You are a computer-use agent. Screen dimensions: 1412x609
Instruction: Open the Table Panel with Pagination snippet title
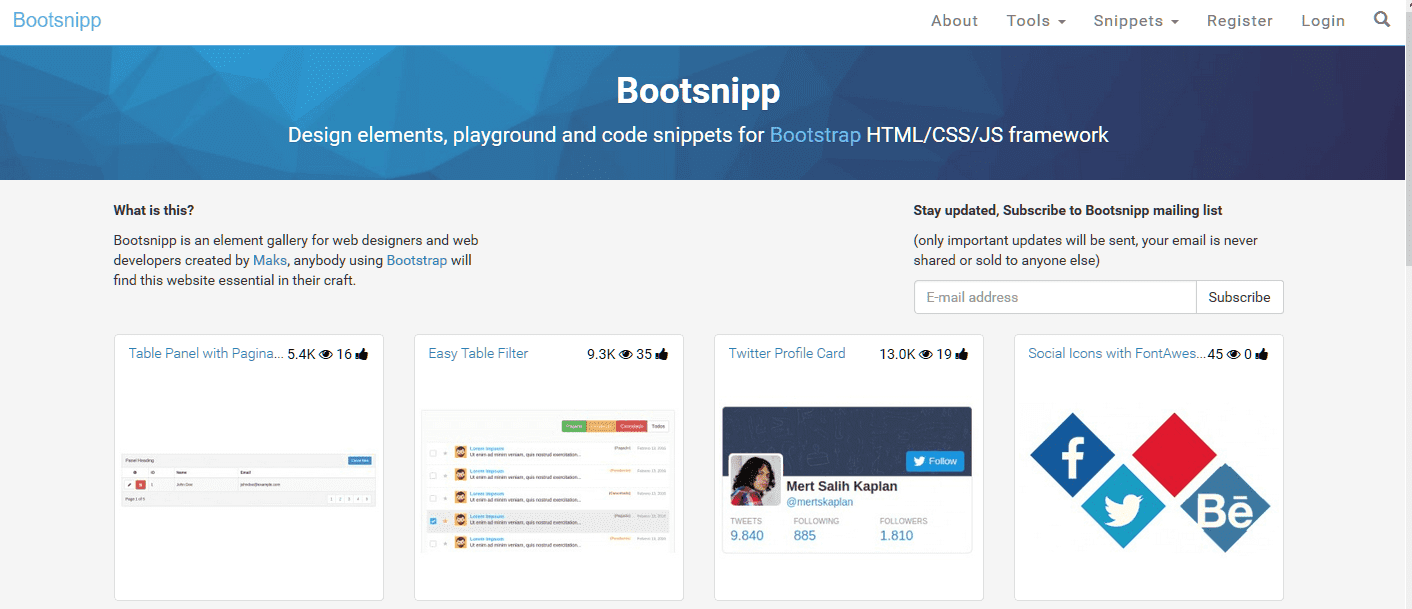(x=206, y=353)
